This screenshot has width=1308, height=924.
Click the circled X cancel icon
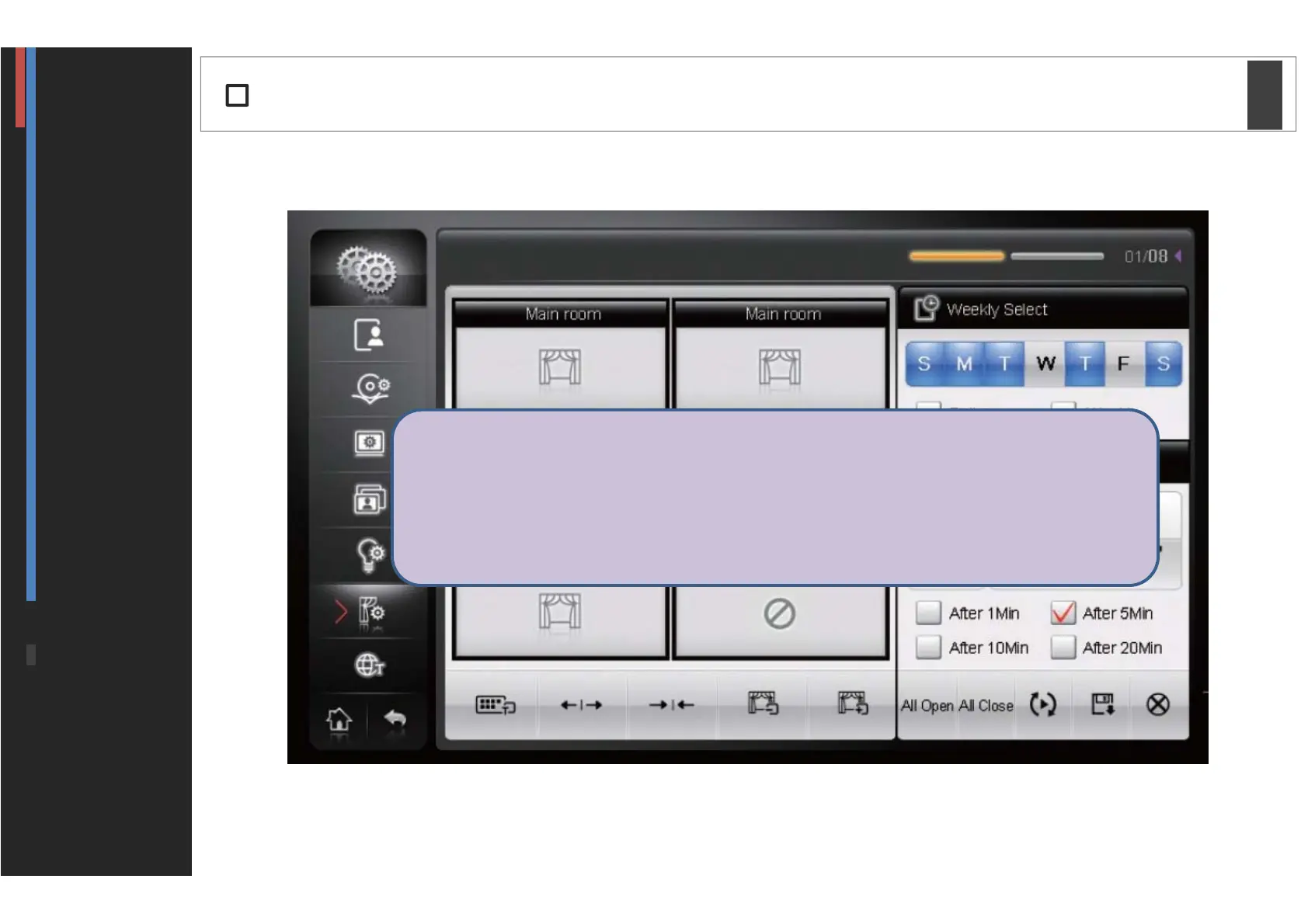1157,704
